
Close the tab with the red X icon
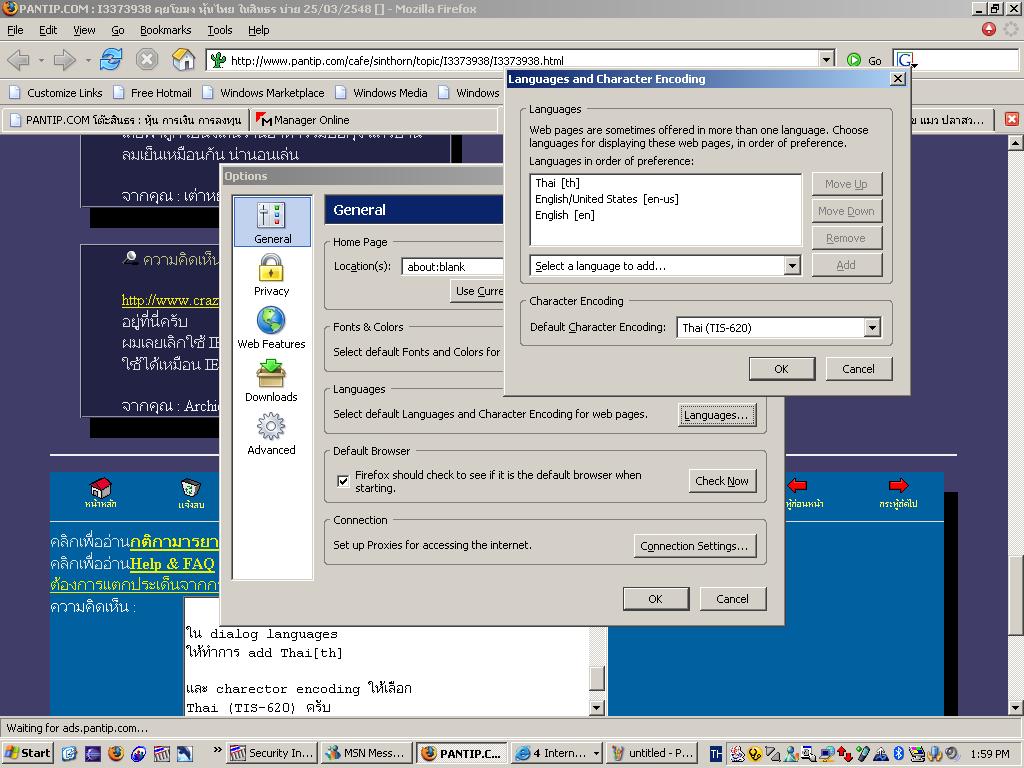[1012, 120]
